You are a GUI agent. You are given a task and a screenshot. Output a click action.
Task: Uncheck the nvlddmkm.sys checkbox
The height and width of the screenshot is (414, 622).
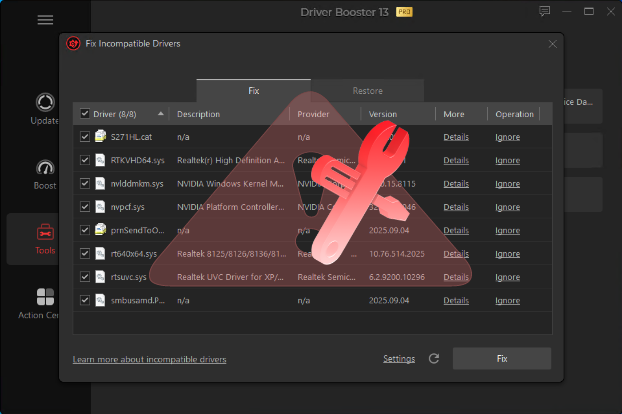(85, 183)
